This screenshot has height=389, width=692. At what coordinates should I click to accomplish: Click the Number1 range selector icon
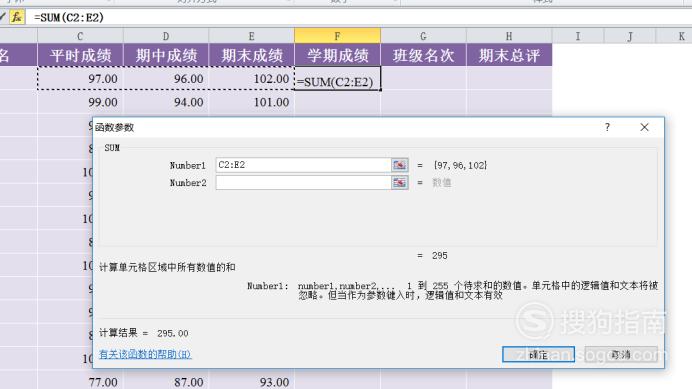(x=399, y=165)
